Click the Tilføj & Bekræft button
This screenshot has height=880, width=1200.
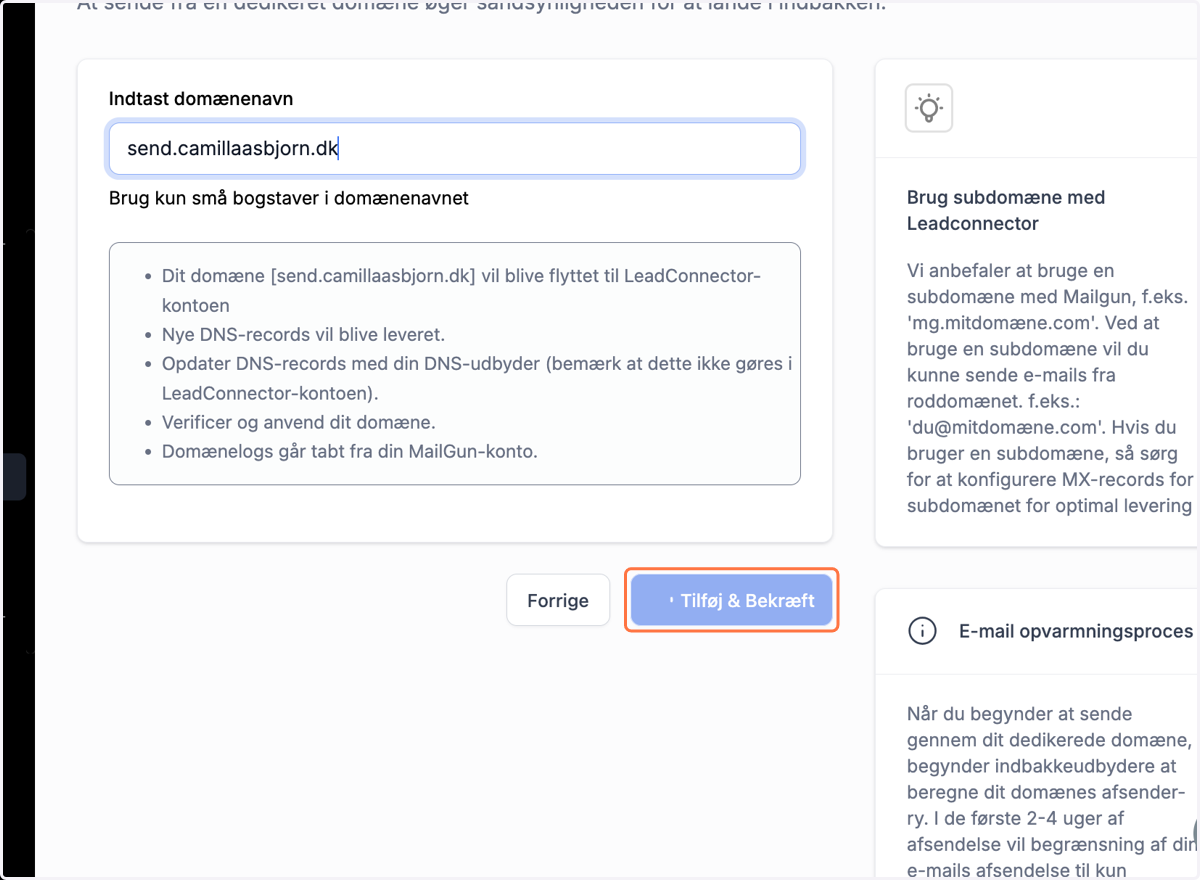[x=732, y=600]
